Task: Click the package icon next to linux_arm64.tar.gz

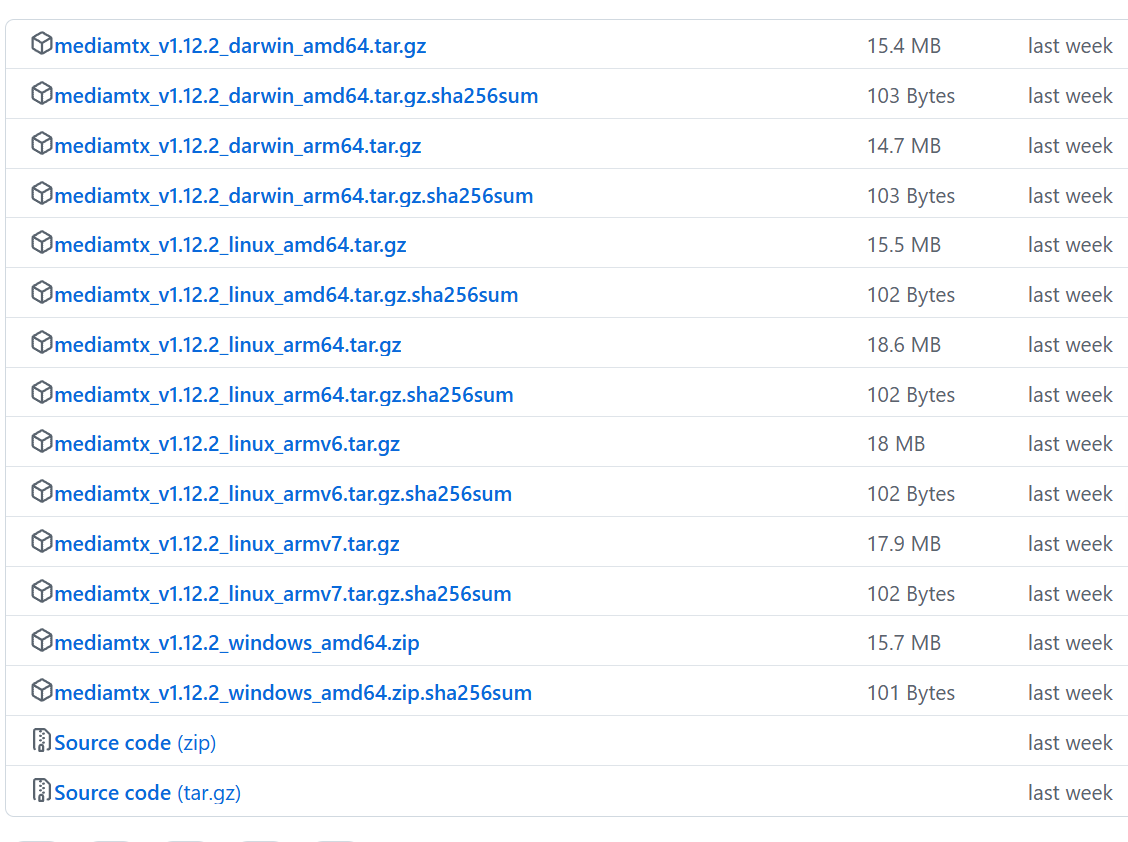Action: point(41,342)
